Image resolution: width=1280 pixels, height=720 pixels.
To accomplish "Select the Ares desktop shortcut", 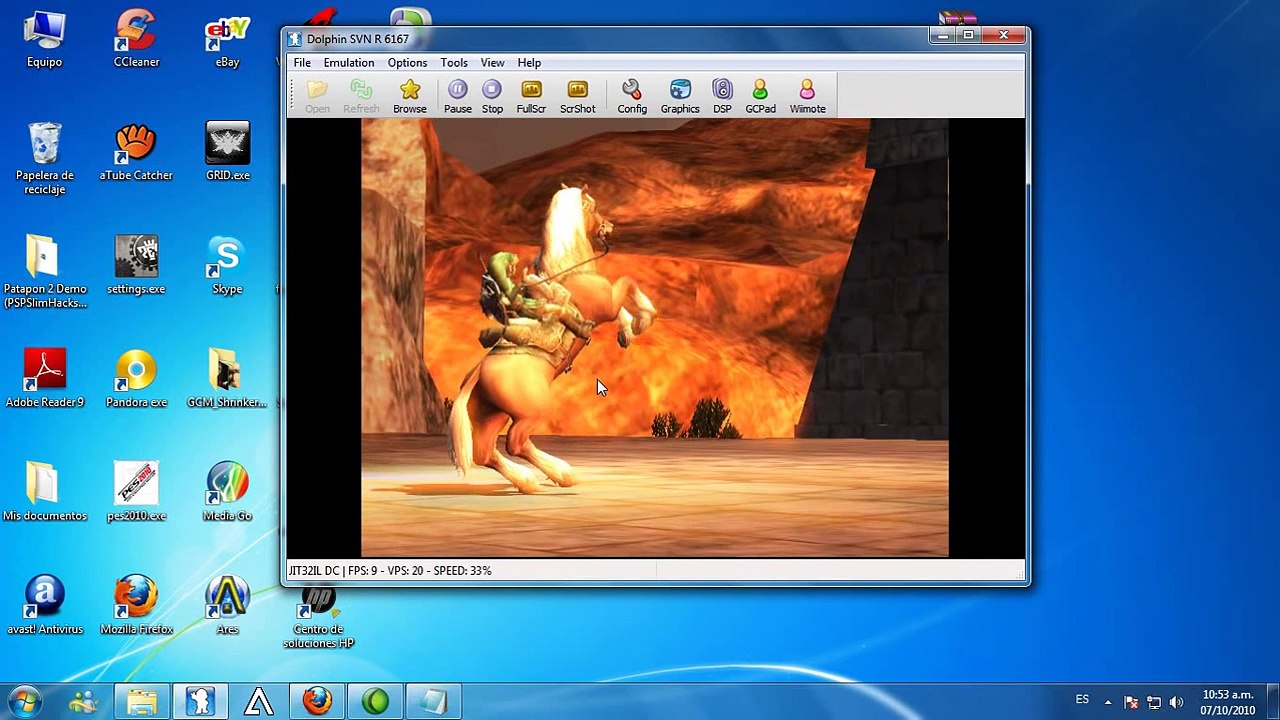I will [227, 606].
